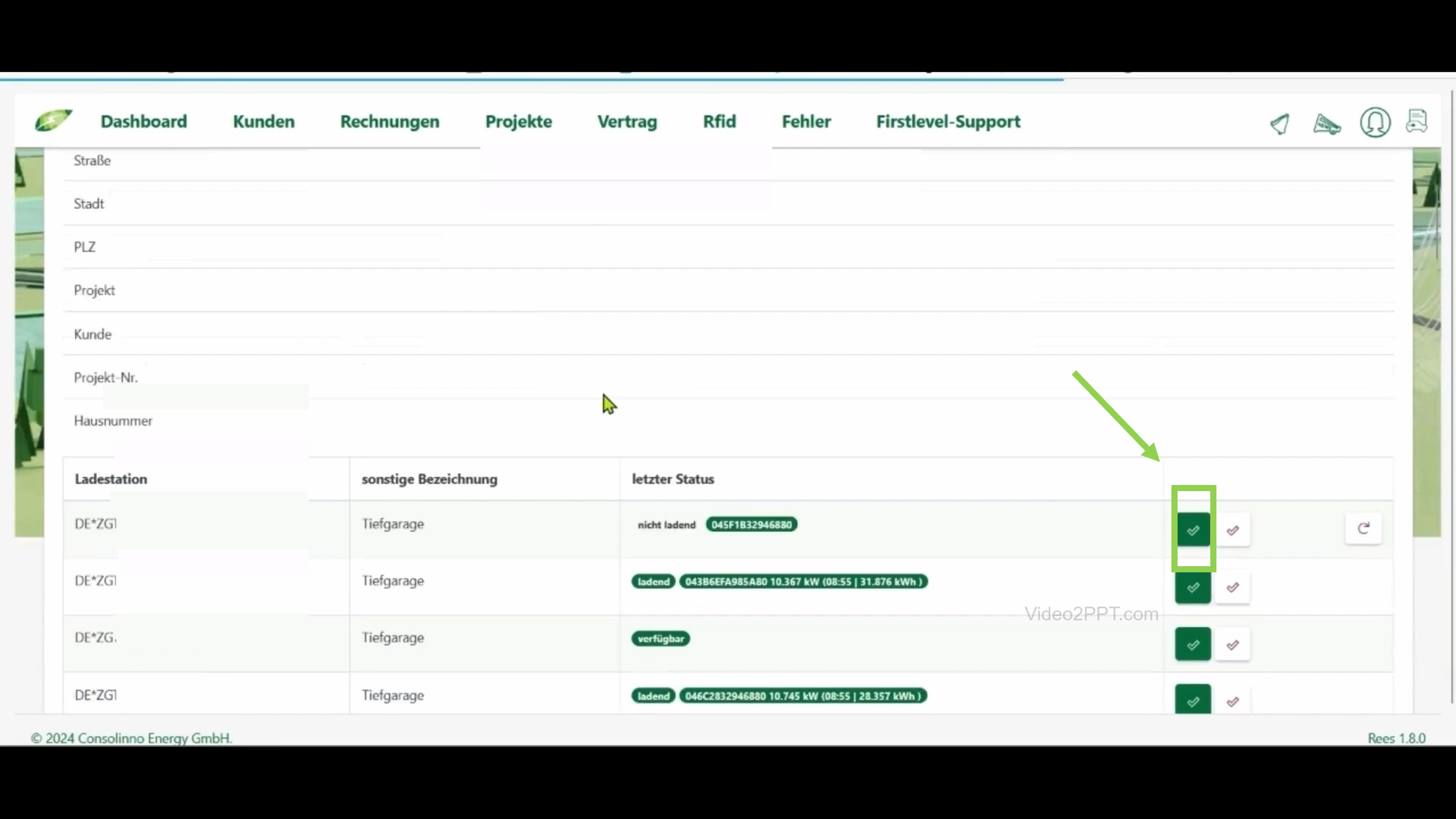Open the Rechnungen menu

point(390,121)
